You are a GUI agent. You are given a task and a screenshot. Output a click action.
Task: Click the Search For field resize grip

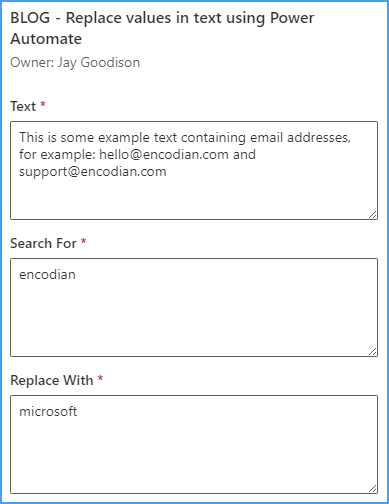[x=373, y=352]
